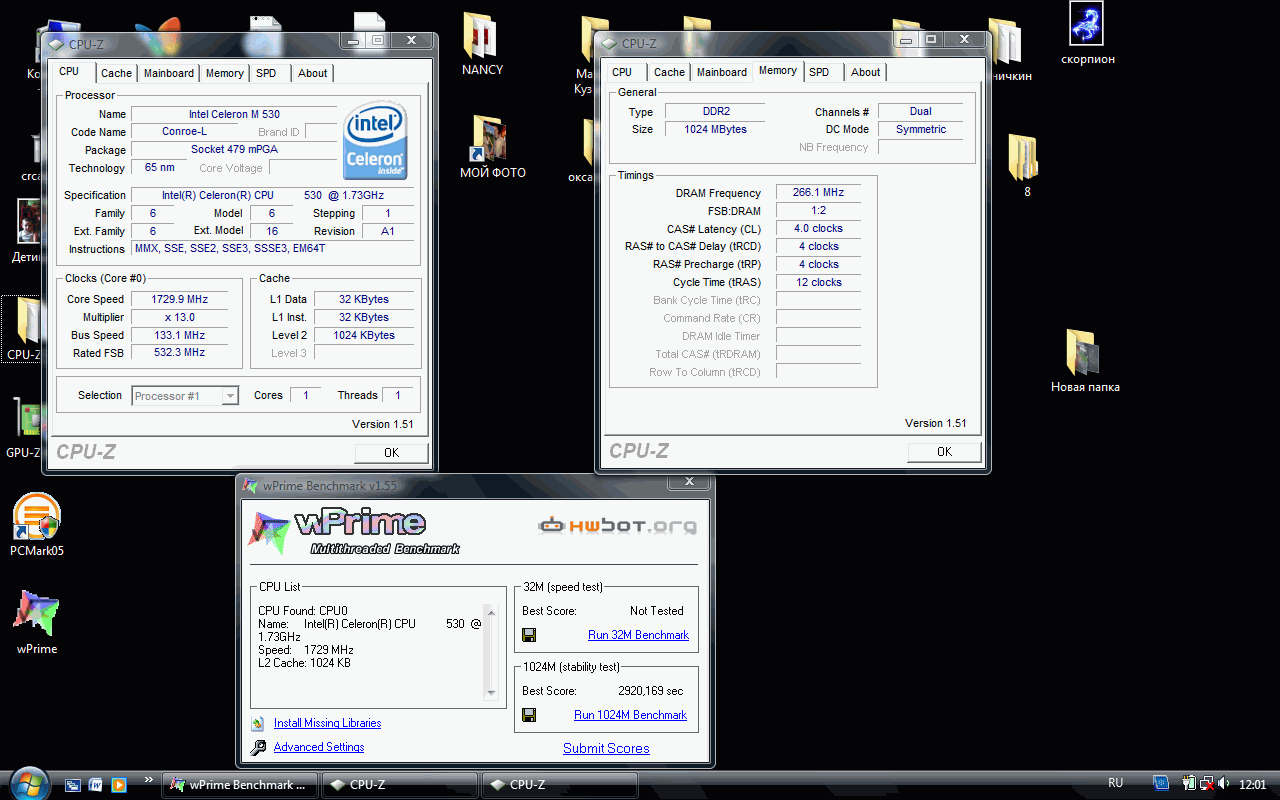This screenshot has height=800, width=1280.
Task: Click the blue tray icon next to RU
Action: coord(1161,784)
